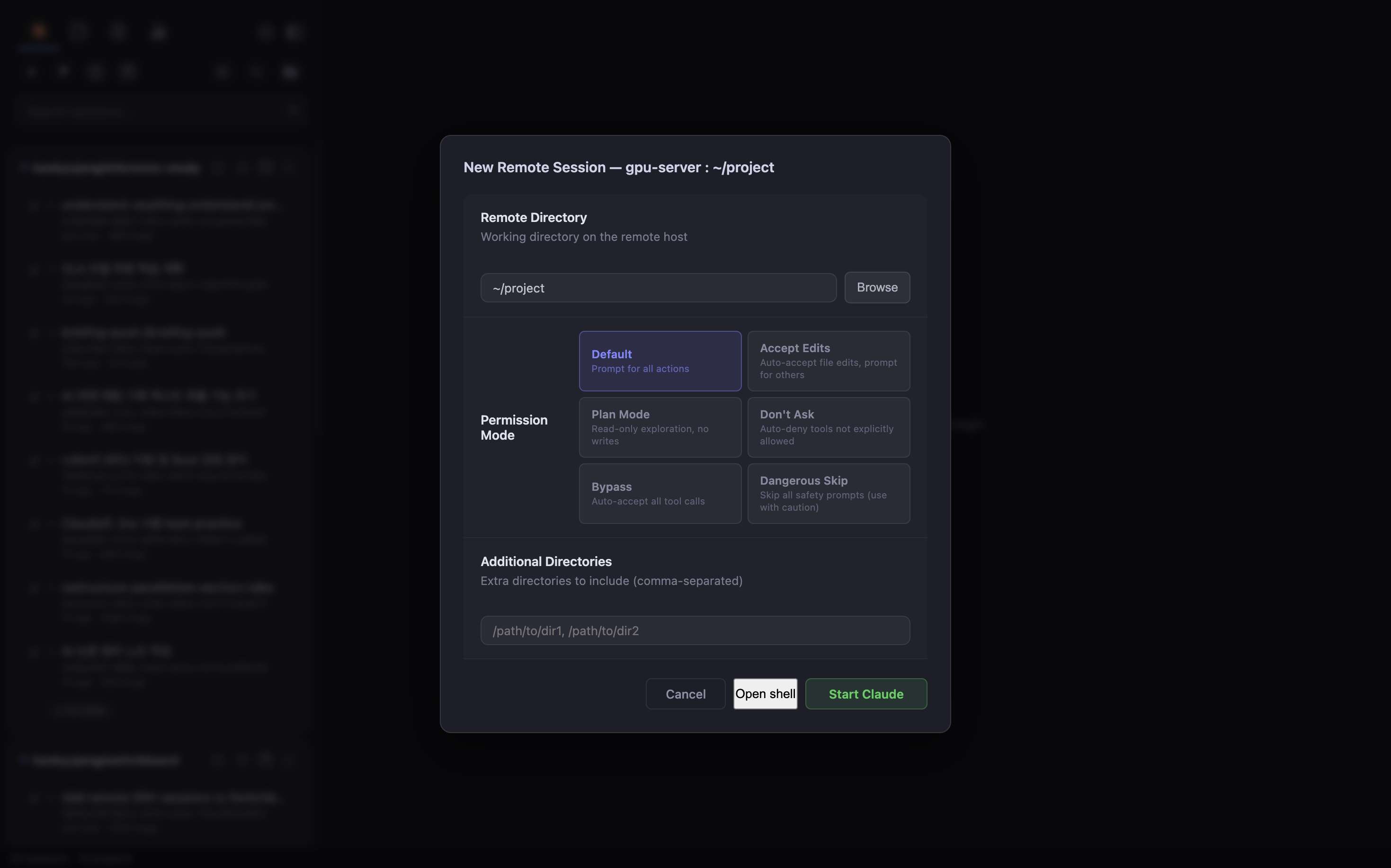Image resolution: width=1391 pixels, height=868 pixels.
Task: Click the Browse button
Action: coord(877,288)
